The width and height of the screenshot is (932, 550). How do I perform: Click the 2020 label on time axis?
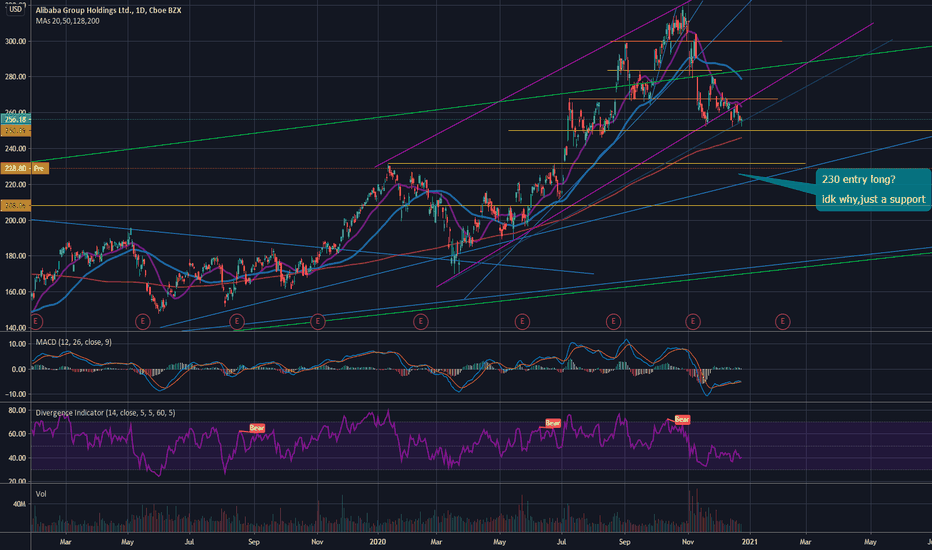(377, 542)
